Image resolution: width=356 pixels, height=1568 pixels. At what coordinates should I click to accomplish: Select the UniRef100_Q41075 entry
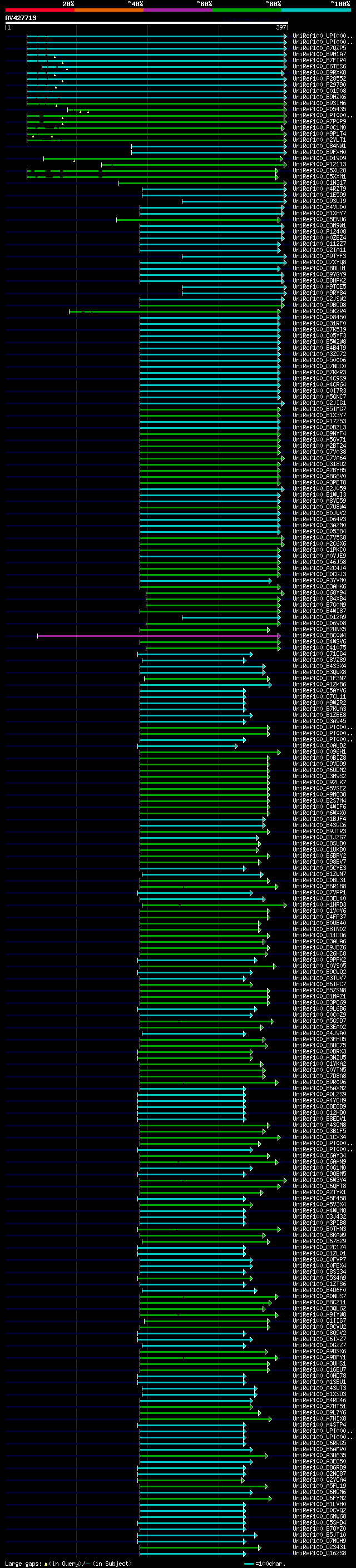pyautogui.click(x=319, y=647)
